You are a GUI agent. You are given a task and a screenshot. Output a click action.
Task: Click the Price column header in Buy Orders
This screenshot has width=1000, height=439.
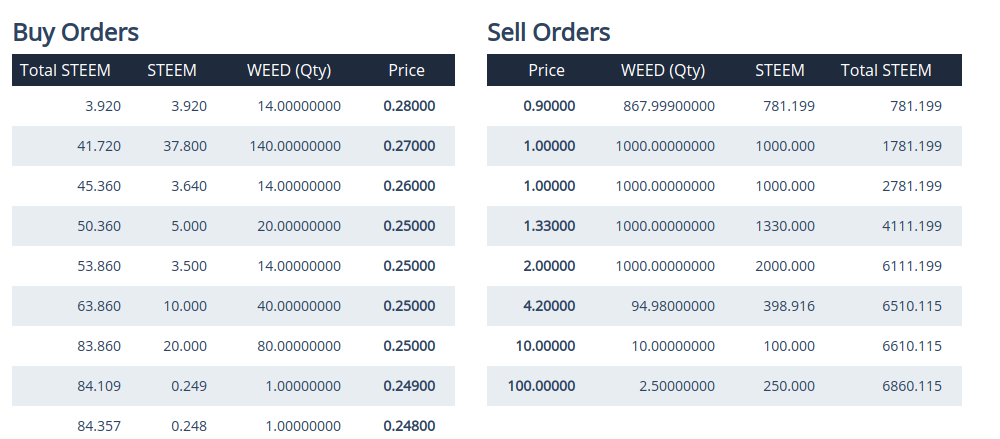pos(406,70)
